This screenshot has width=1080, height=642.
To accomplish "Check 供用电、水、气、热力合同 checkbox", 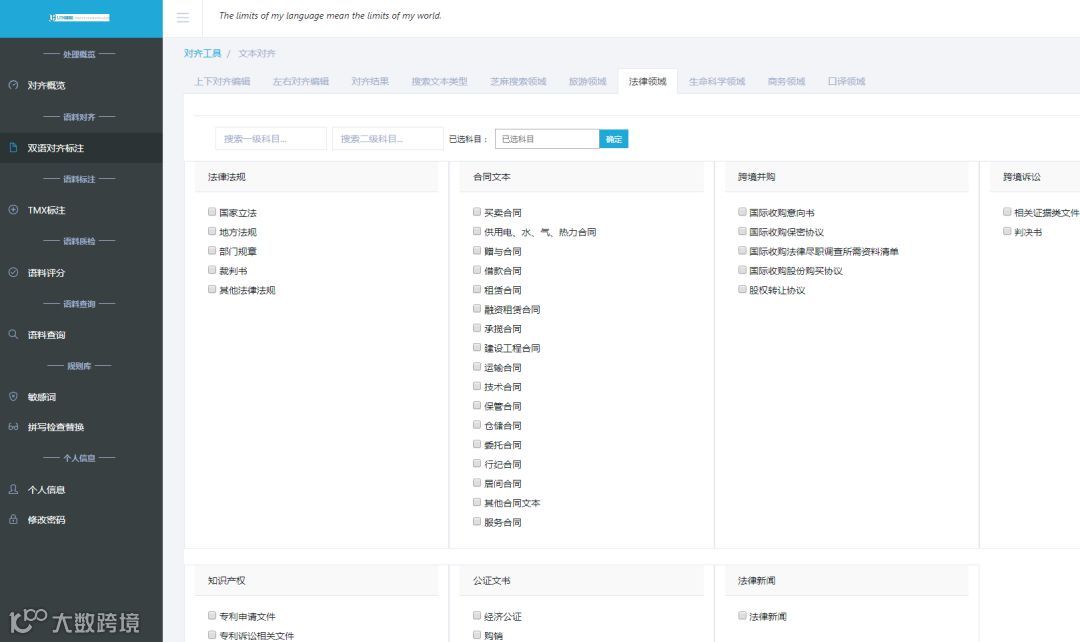I will pos(477,231).
